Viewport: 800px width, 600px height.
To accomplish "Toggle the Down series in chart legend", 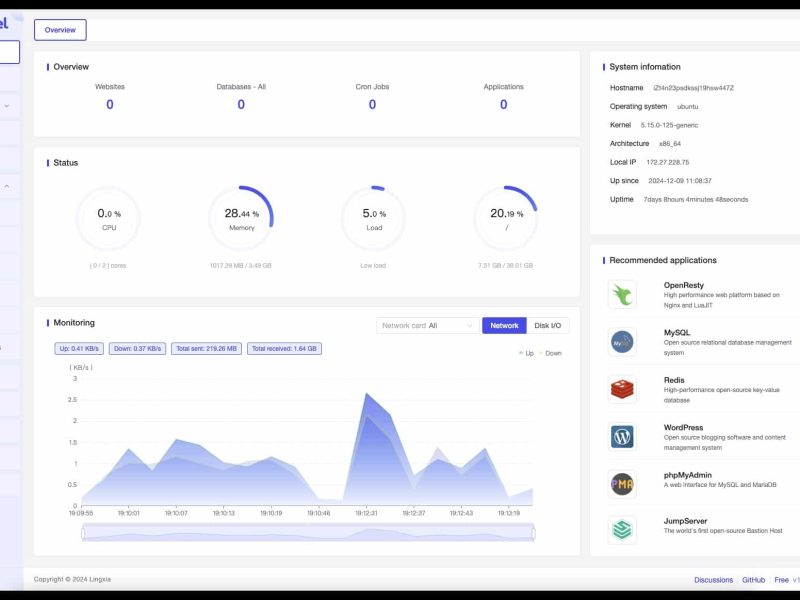I will pos(550,353).
